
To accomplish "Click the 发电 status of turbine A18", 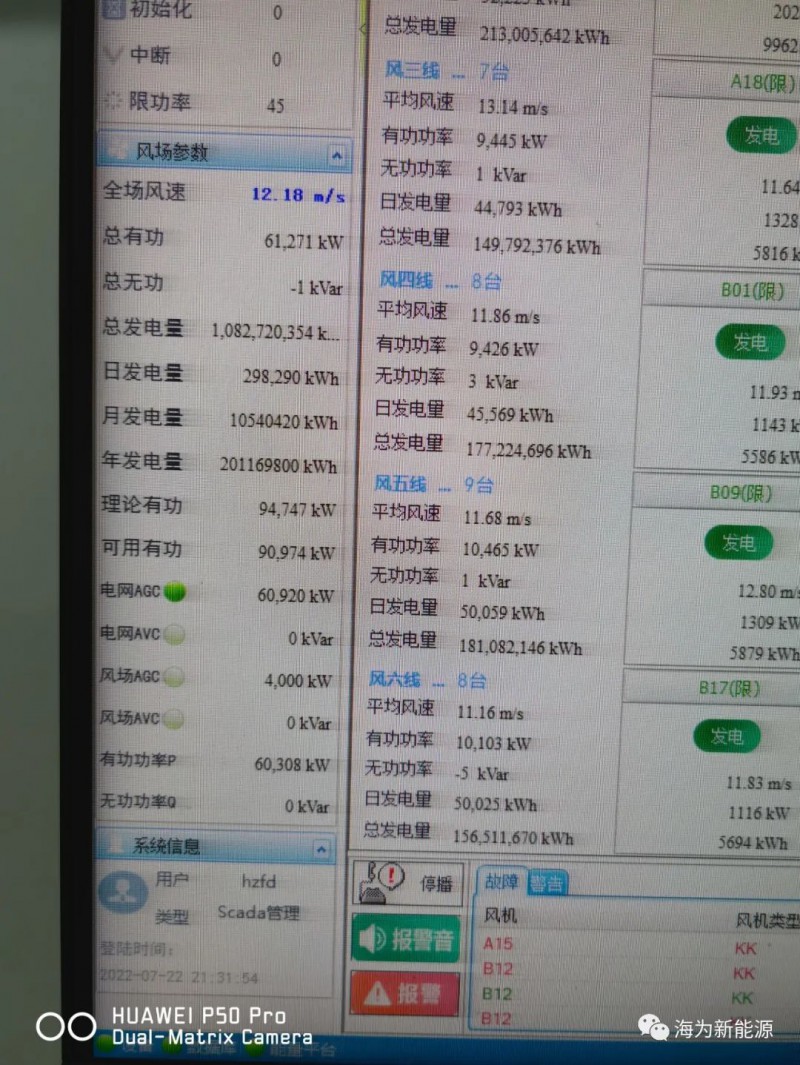I will pyautogui.click(x=762, y=136).
